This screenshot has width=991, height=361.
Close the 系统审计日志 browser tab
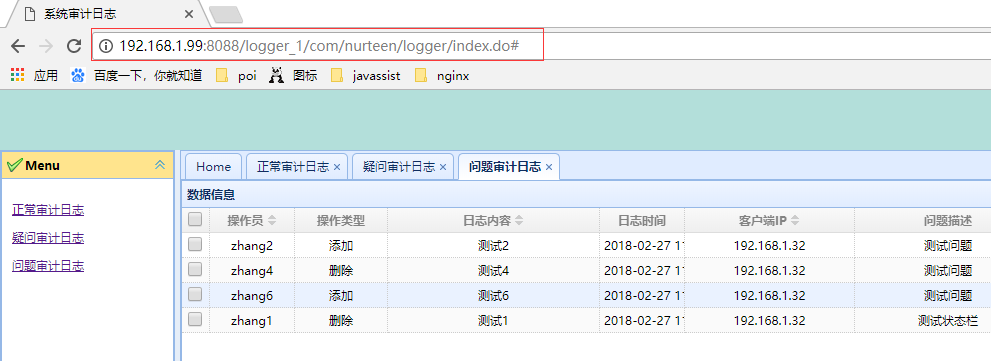point(189,14)
